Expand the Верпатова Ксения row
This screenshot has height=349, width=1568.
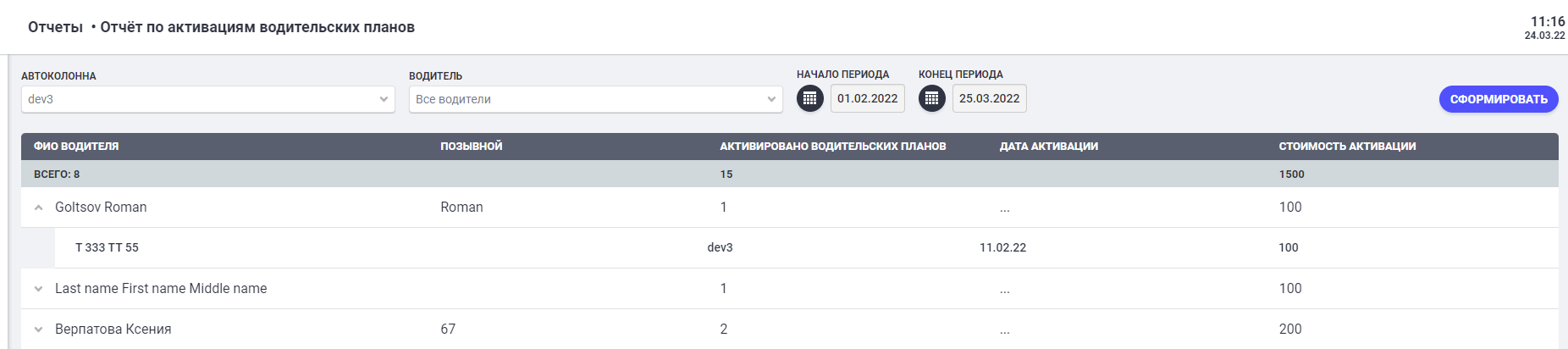pos(38,330)
